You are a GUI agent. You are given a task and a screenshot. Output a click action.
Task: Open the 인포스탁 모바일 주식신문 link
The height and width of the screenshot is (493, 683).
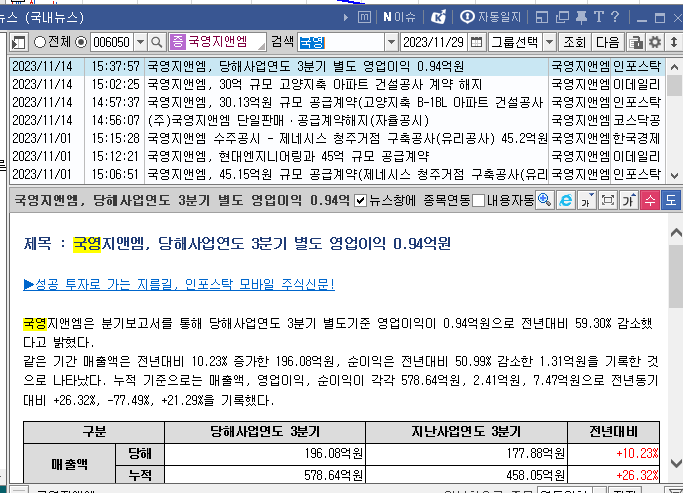(x=179, y=284)
